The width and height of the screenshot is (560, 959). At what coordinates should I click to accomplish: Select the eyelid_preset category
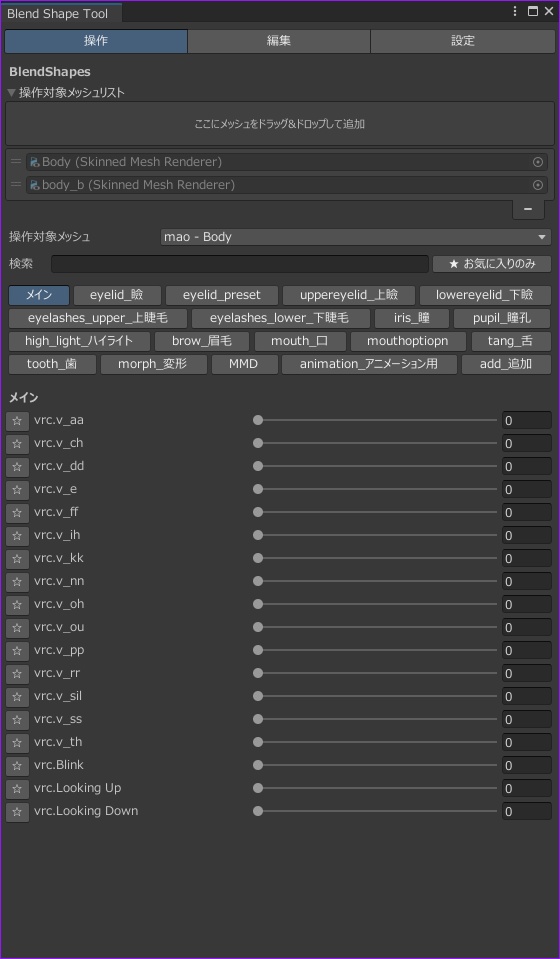(x=222, y=295)
